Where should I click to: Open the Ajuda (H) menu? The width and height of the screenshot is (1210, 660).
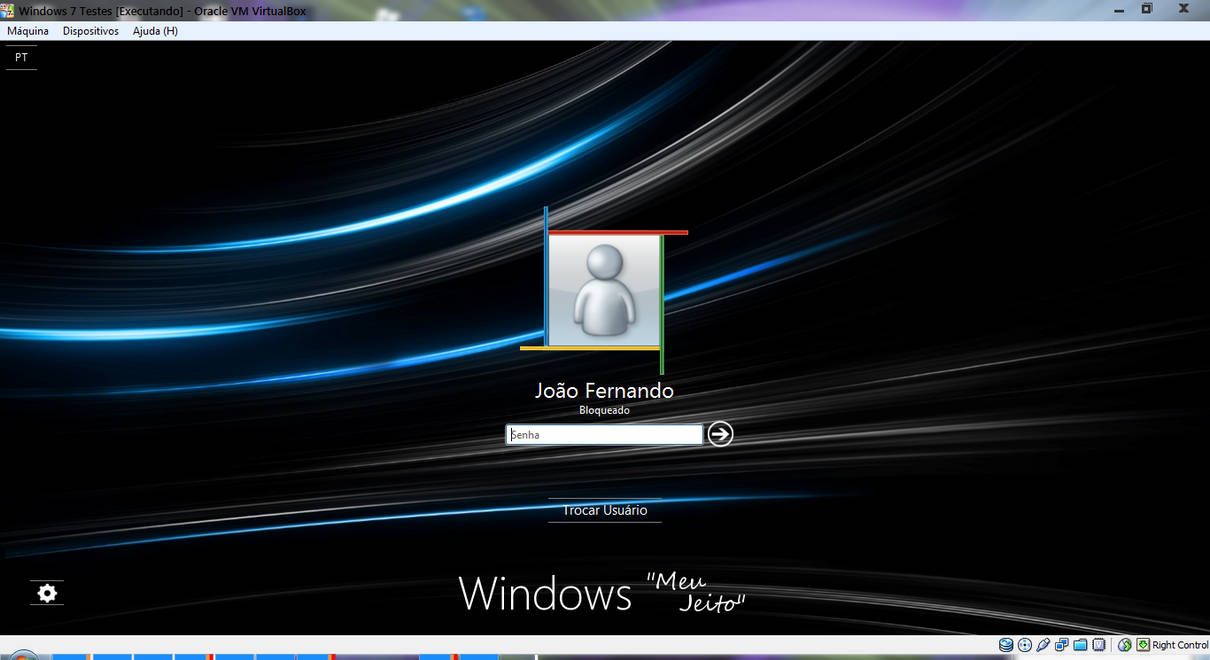click(x=155, y=31)
